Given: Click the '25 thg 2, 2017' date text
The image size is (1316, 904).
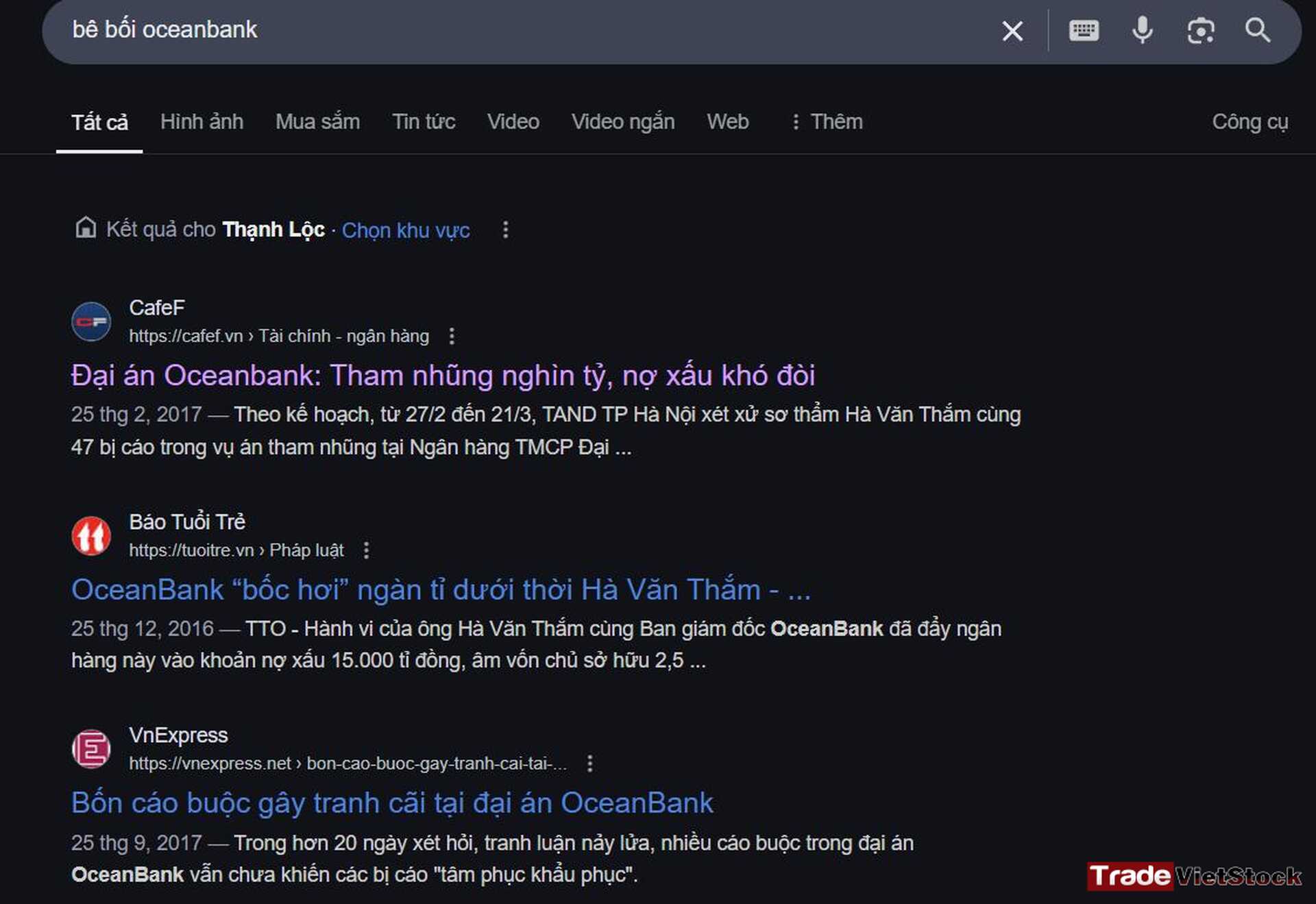Looking at the screenshot, I should [x=136, y=414].
